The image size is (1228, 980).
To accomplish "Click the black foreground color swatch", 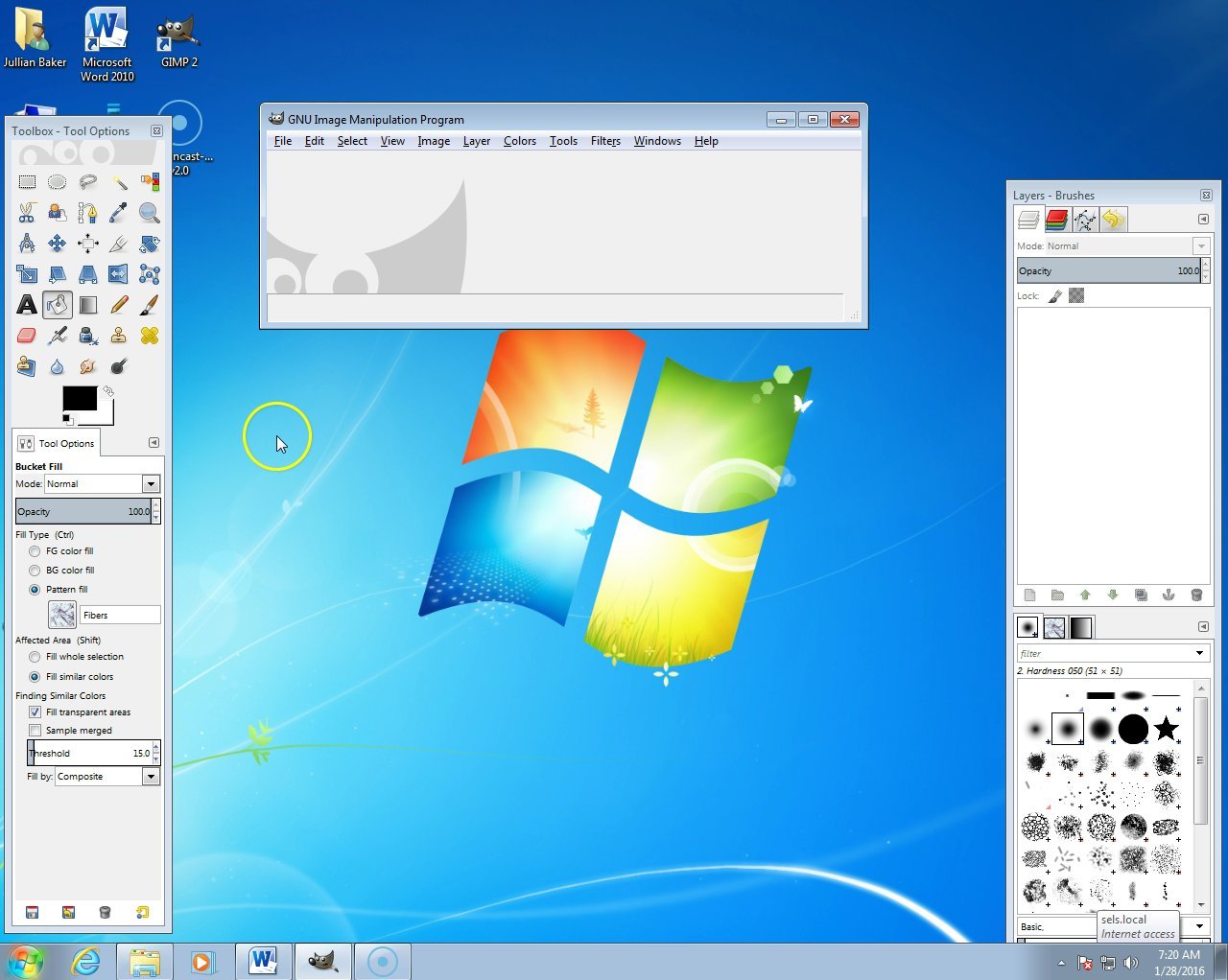I will [x=79, y=398].
